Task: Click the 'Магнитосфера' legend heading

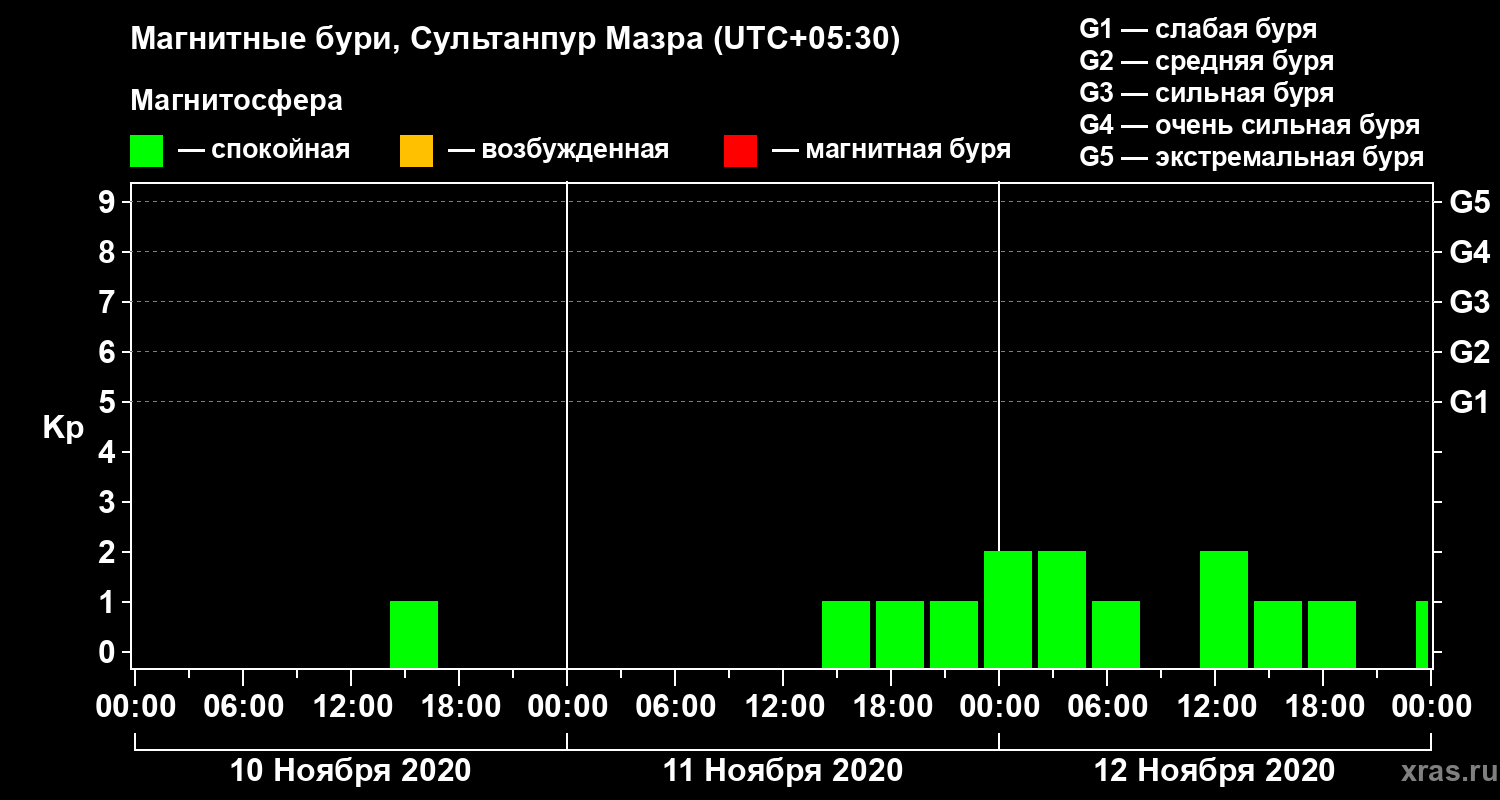Action: [x=237, y=101]
